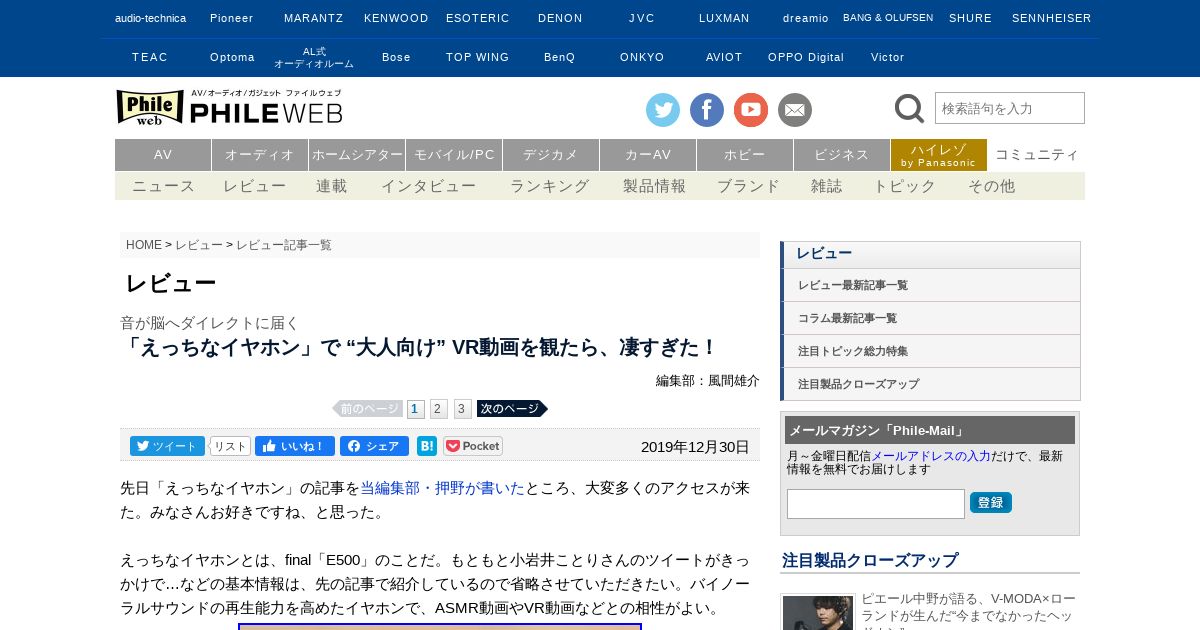Click the メールアドレスの入力 link

(931, 456)
